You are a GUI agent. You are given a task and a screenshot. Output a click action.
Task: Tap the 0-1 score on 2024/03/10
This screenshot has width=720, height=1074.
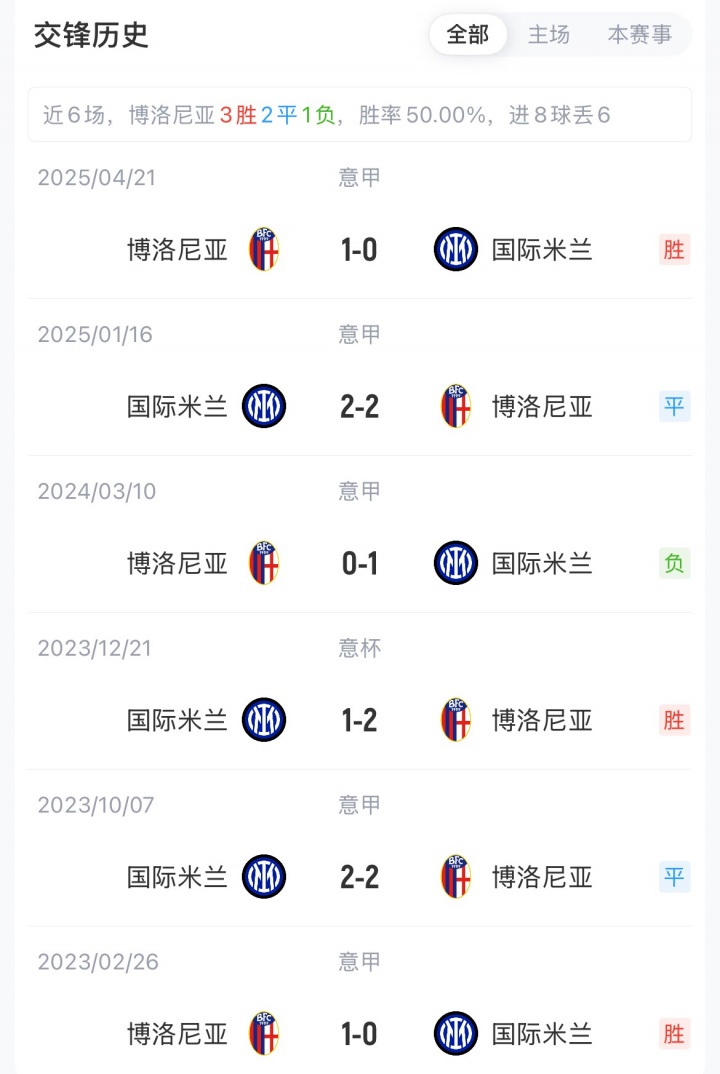click(359, 564)
